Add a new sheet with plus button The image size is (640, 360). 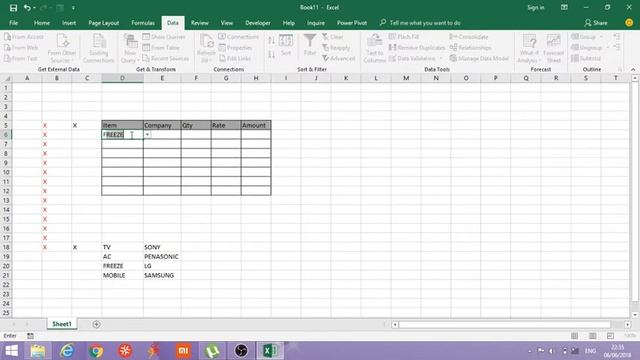(96, 324)
